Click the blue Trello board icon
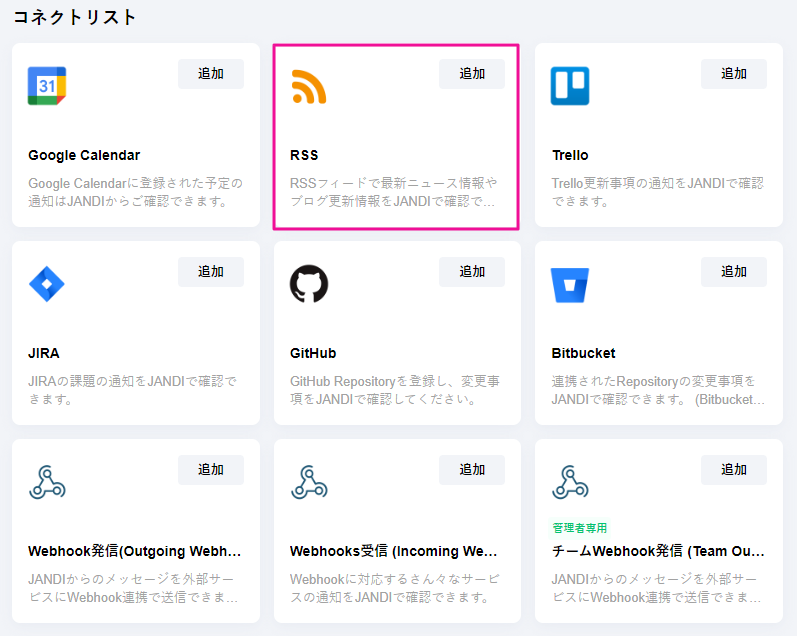This screenshot has width=797, height=636. (x=570, y=86)
